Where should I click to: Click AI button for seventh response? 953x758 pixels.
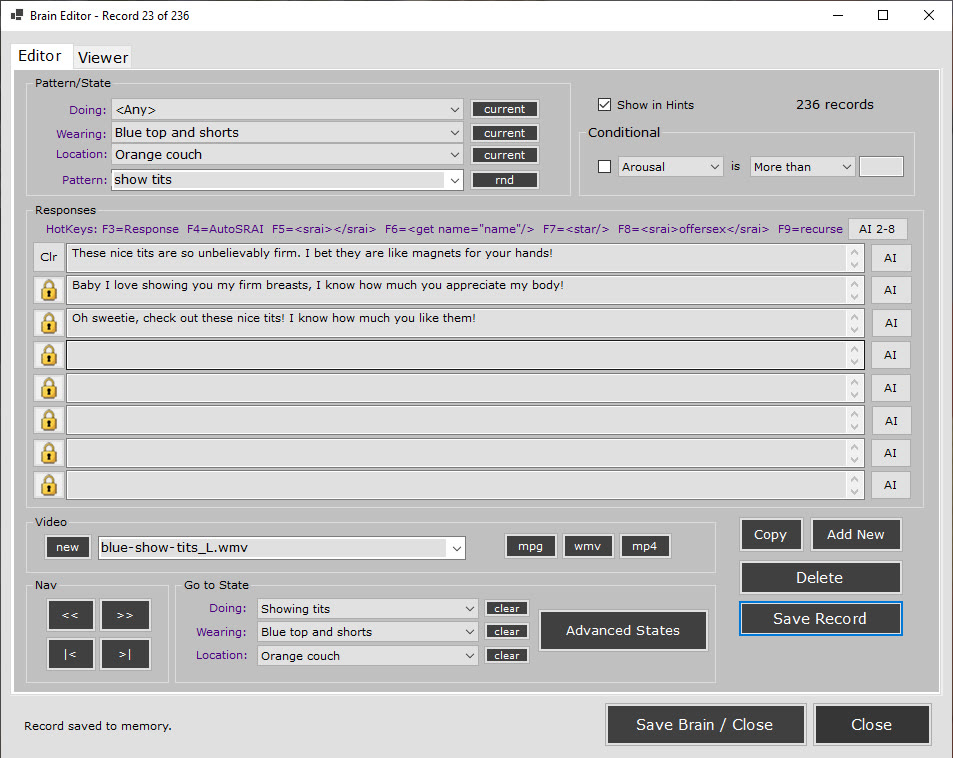(890, 453)
